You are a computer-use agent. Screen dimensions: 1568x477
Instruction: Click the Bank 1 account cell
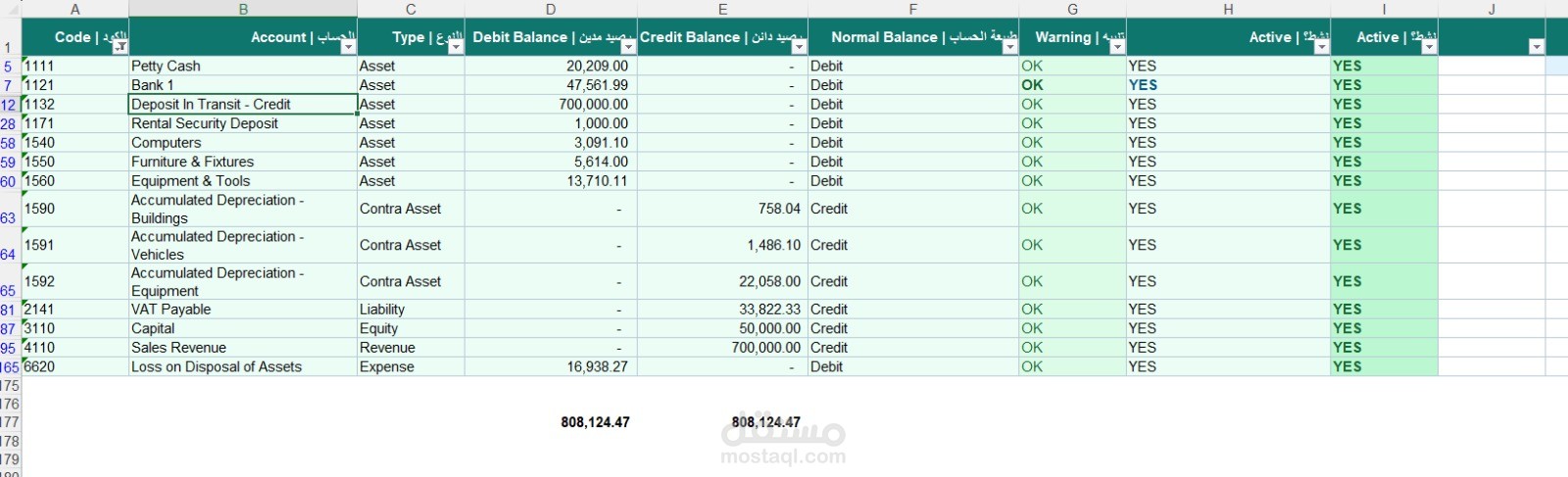tap(243, 85)
